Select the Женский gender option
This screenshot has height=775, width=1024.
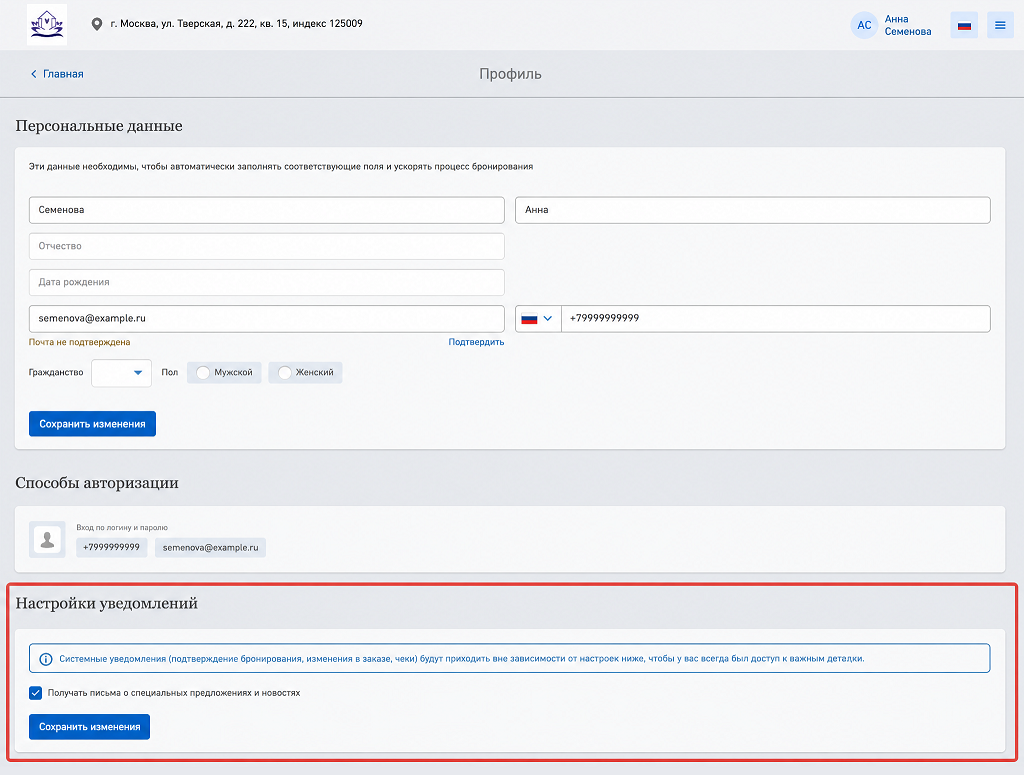305,372
